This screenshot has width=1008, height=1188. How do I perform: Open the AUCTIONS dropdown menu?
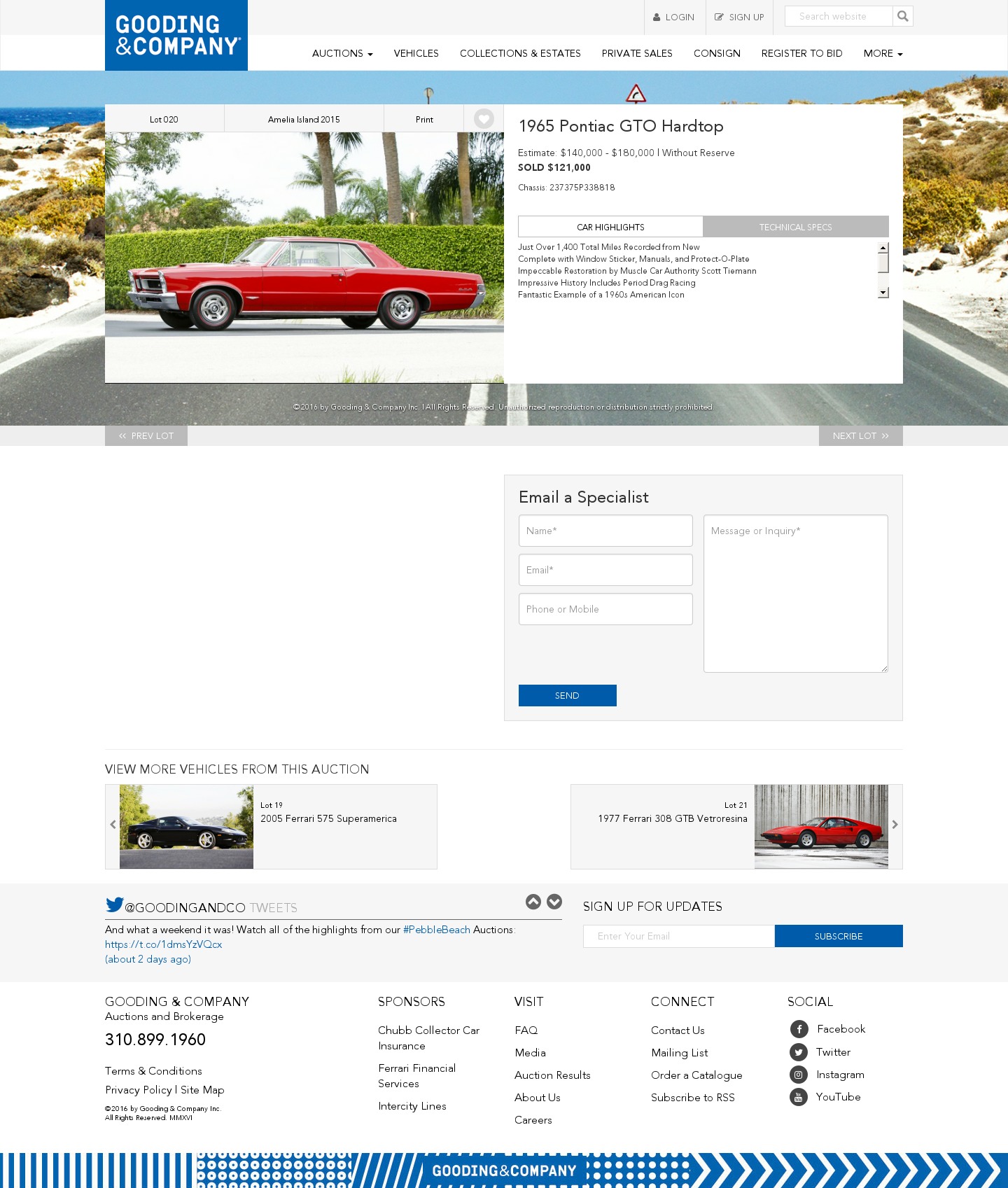point(342,53)
